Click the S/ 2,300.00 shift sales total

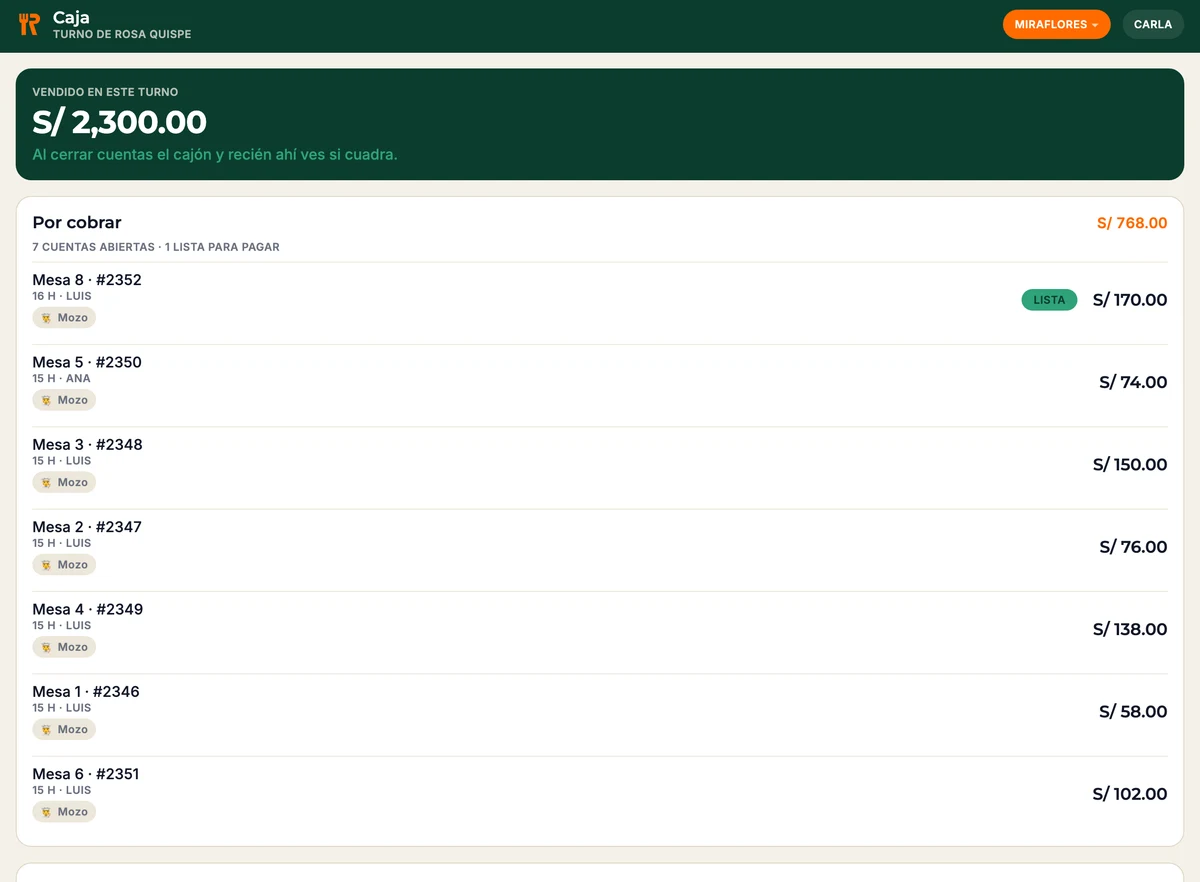point(119,122)
